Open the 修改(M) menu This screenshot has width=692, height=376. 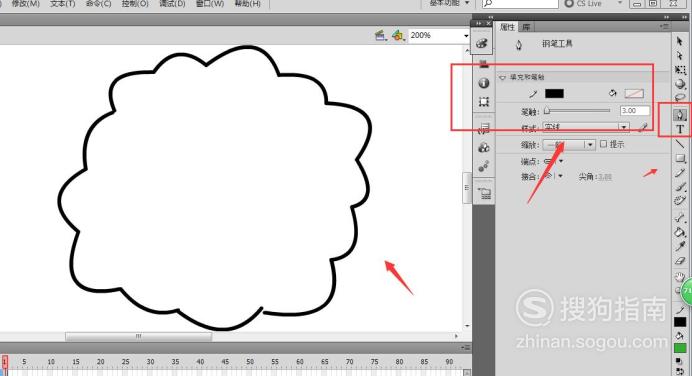(x=25, y=4)
